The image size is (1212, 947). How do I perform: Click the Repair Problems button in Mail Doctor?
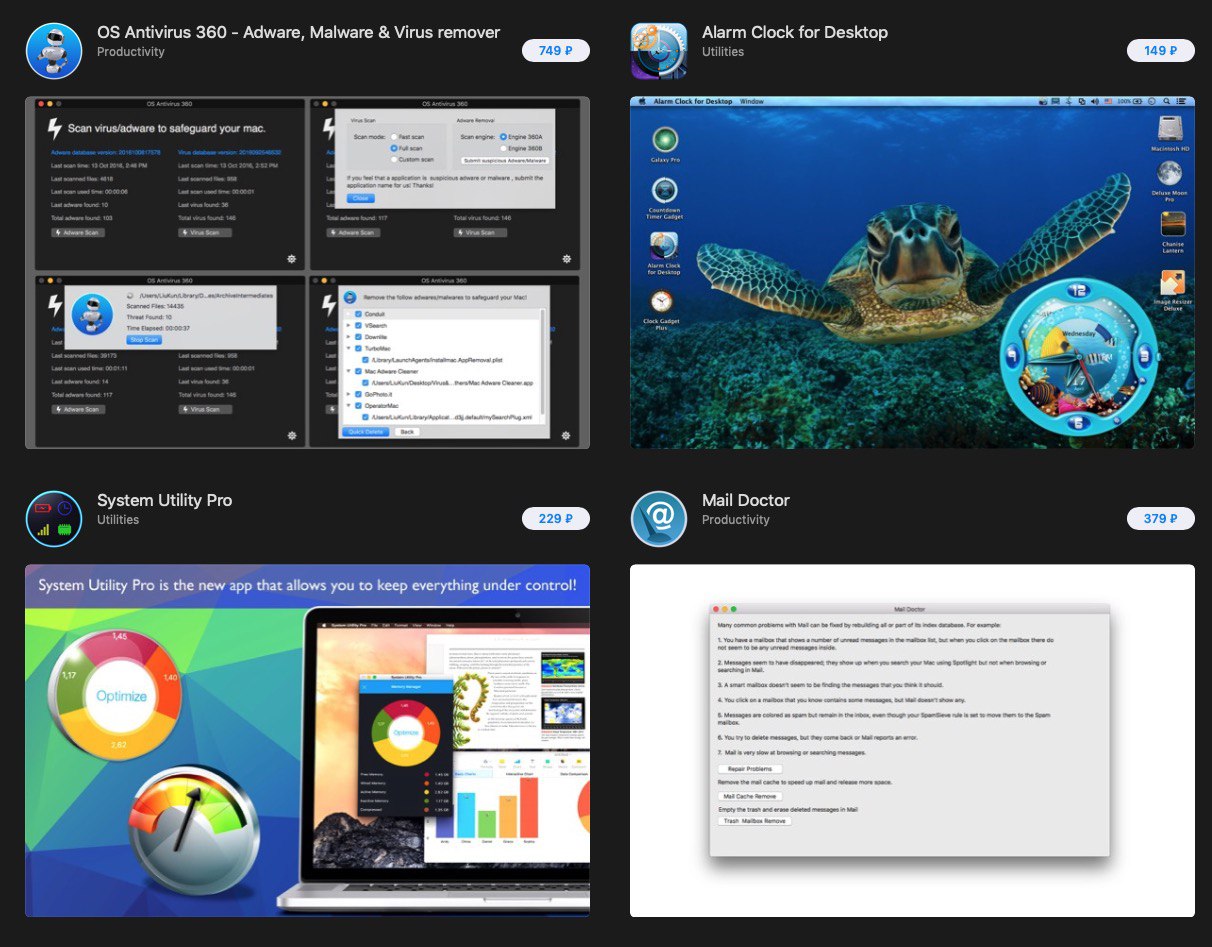click(x=750, y=768)
